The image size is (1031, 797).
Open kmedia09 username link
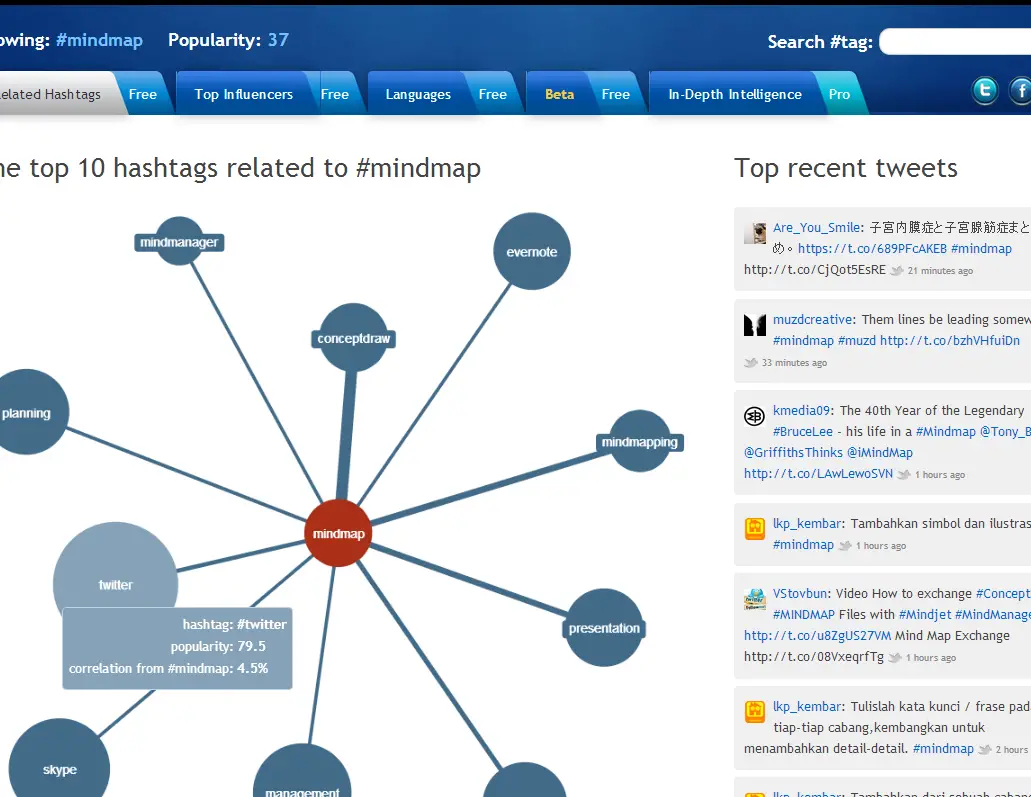(801, 410)
